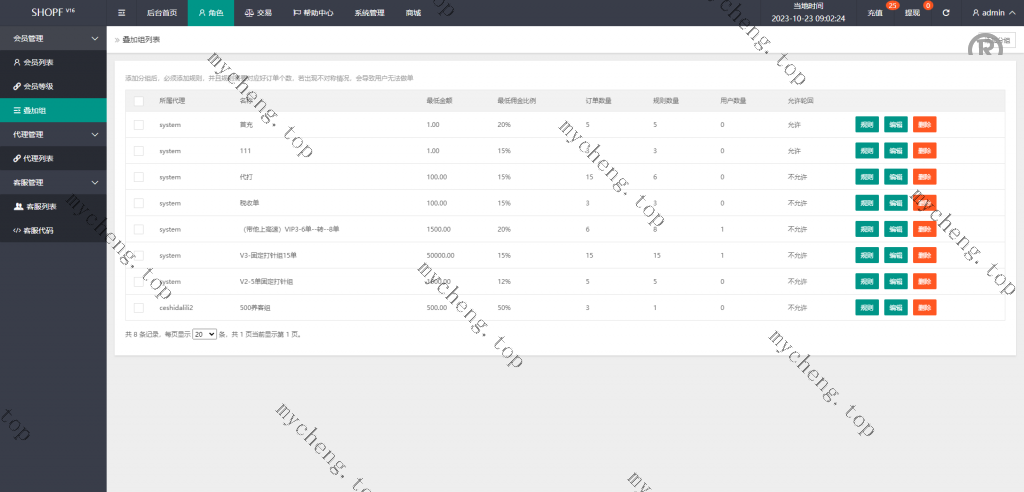
Task: Open the page size dropdown showing 20
Action: point(204,334)
